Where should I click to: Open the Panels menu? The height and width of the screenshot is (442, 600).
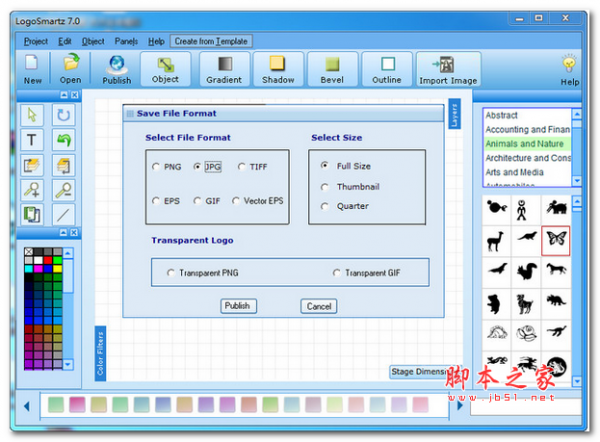click(x=126, y=41)
